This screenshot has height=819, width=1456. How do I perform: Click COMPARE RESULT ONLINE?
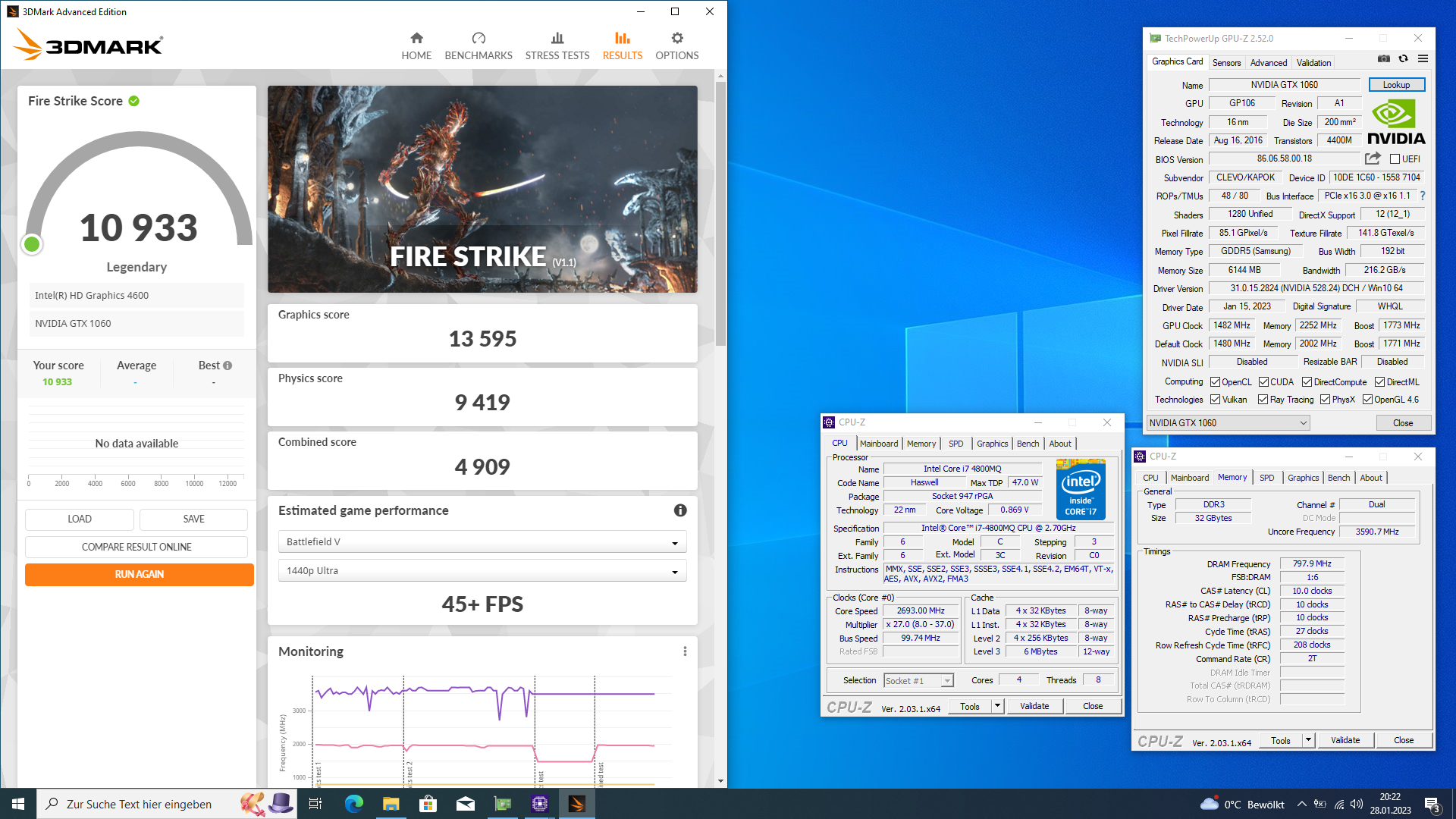pyautogui.click(x=136, y=547)
